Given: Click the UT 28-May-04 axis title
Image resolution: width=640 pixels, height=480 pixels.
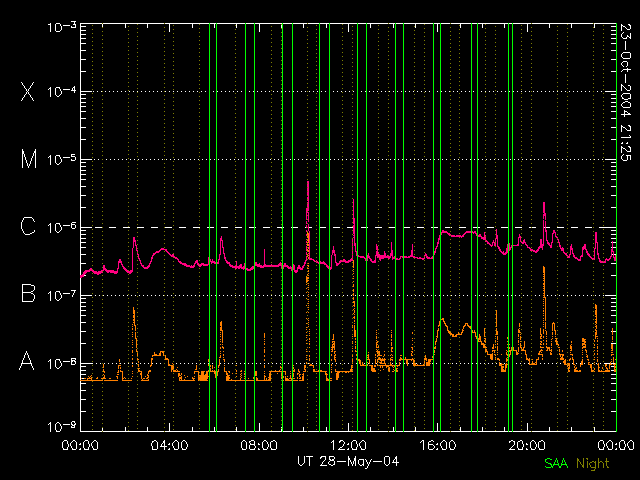Looking at the screenshot, I should tap(348, 461).
